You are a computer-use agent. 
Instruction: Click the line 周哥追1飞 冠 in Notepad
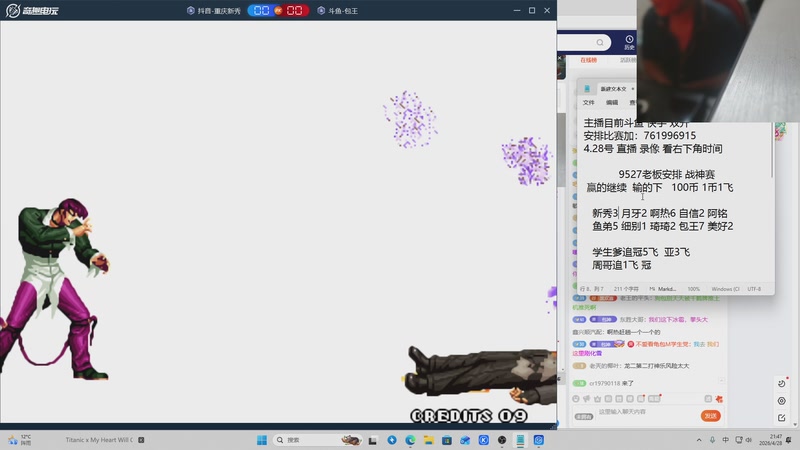(x=621, y=265)
